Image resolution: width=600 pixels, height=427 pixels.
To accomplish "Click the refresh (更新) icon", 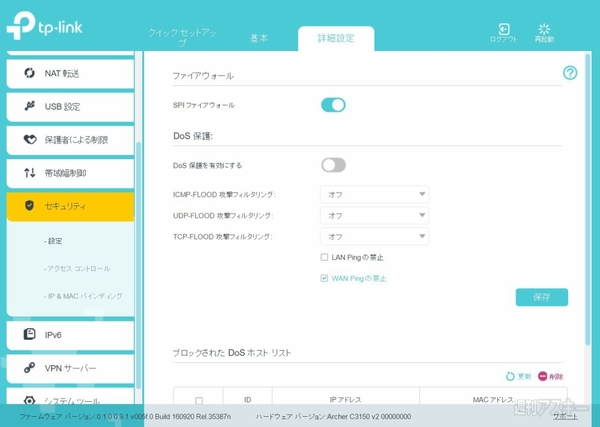I will pos(510,376).
